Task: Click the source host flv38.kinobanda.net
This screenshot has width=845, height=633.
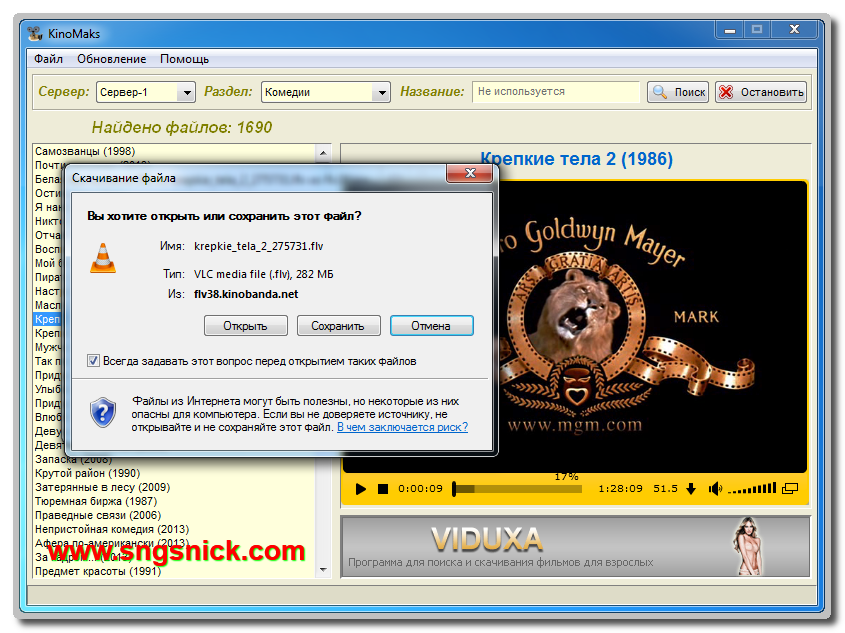Action: 246,294
